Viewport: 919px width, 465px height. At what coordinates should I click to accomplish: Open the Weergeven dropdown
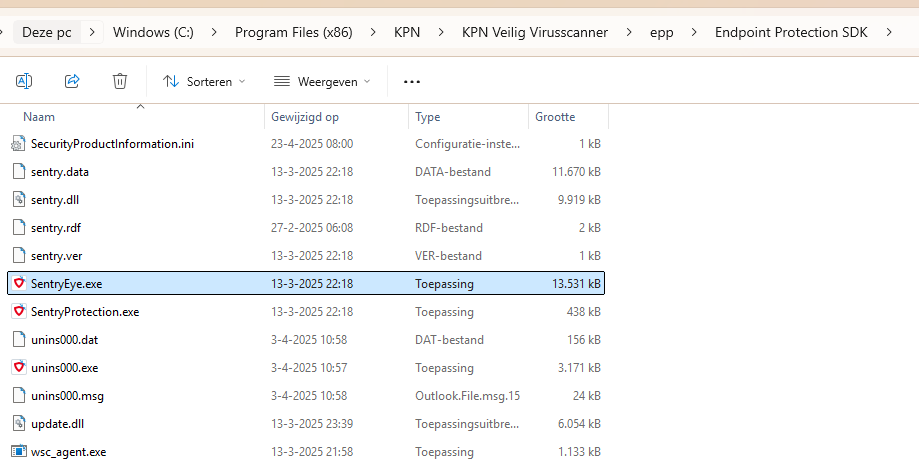point(322,82)
